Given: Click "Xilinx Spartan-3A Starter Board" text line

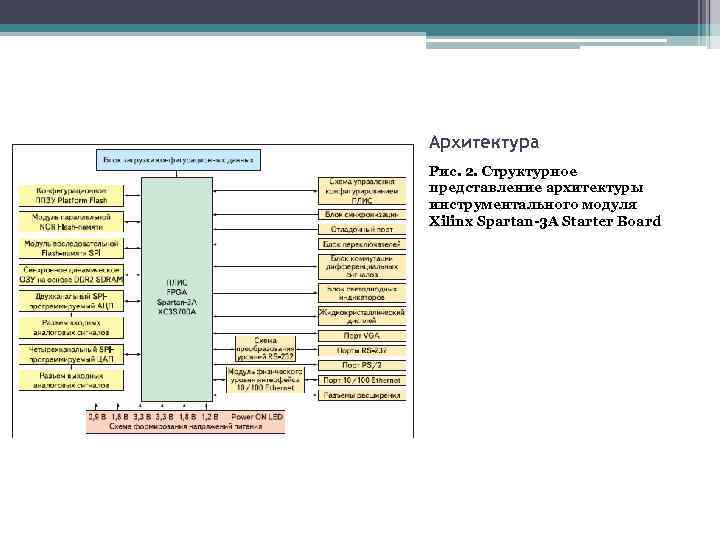Looking at the screenshot, I should tap(545, 221).
